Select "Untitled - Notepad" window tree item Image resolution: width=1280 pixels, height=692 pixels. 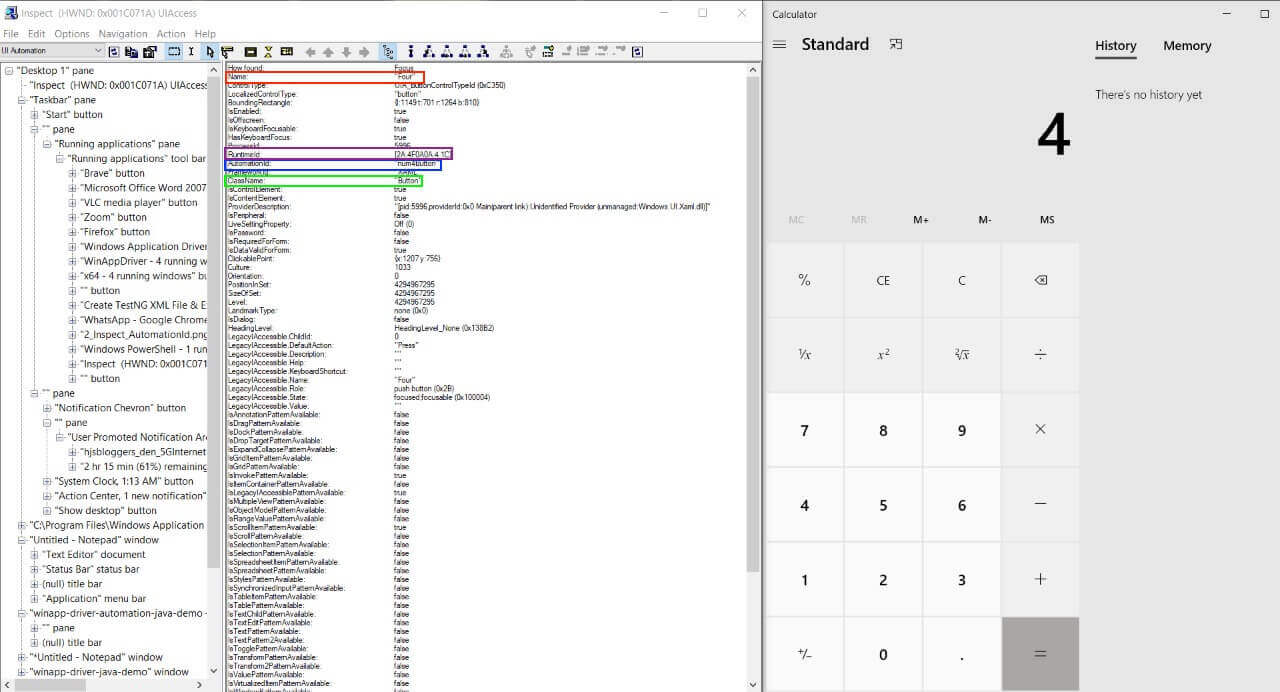[94, 540]
